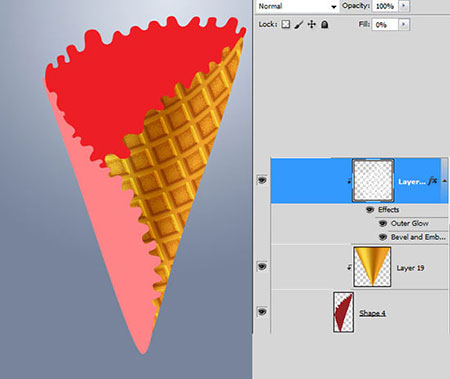Click the highlighted Layer... name
The image size is (450, 379).
tap(412, 182)
